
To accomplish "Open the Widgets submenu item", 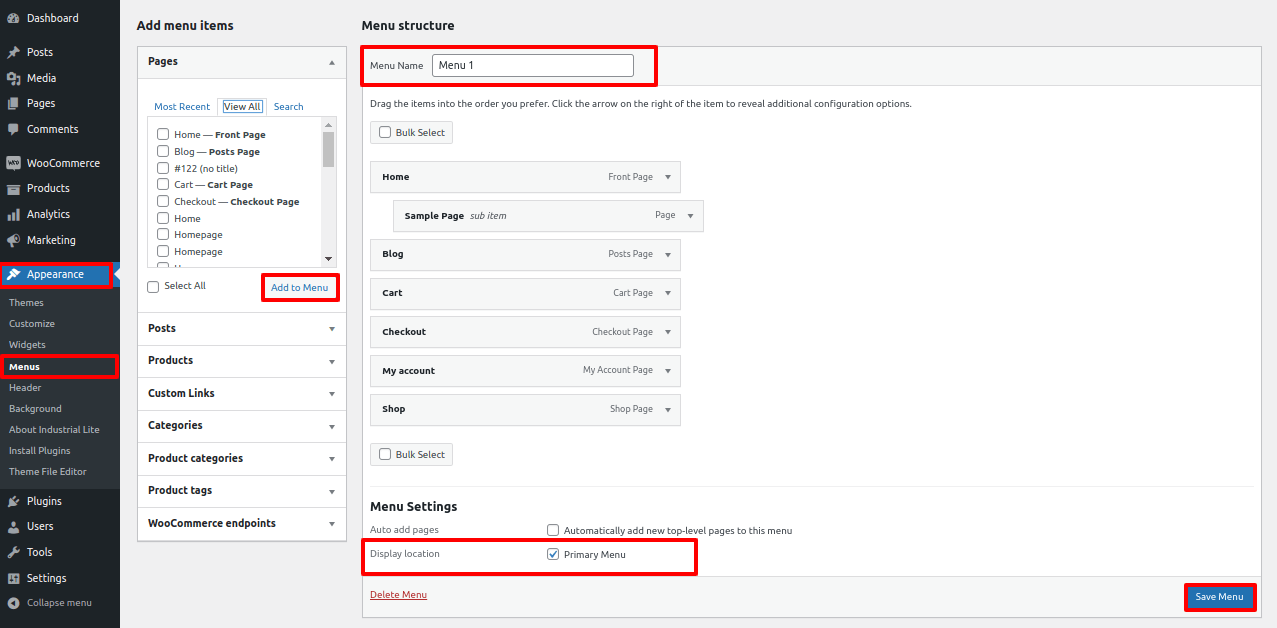I will coord(27,345).
